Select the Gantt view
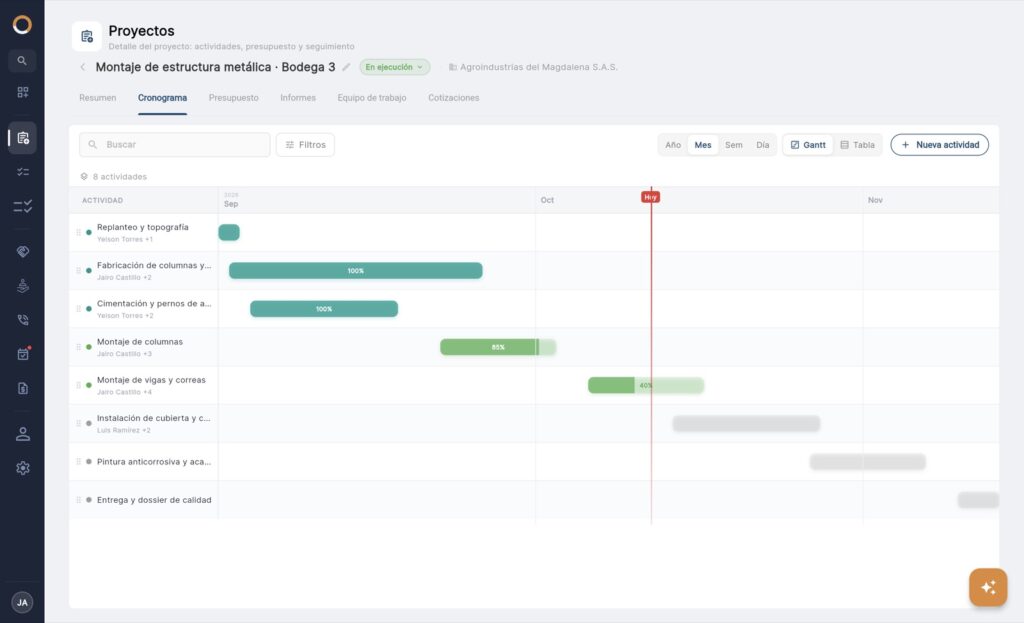The height and width of the screenshot is (623, 1024). (808, 145)
